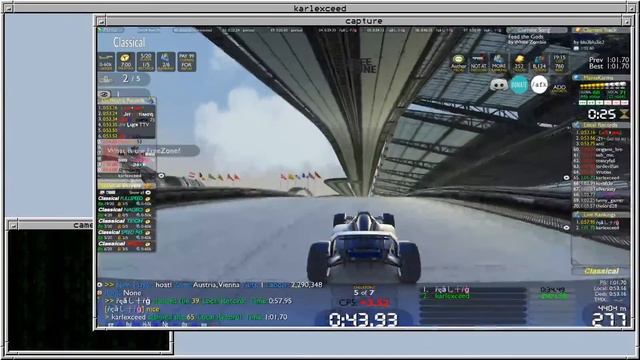Join the Classical NASCAR server entry

point(126,212)
